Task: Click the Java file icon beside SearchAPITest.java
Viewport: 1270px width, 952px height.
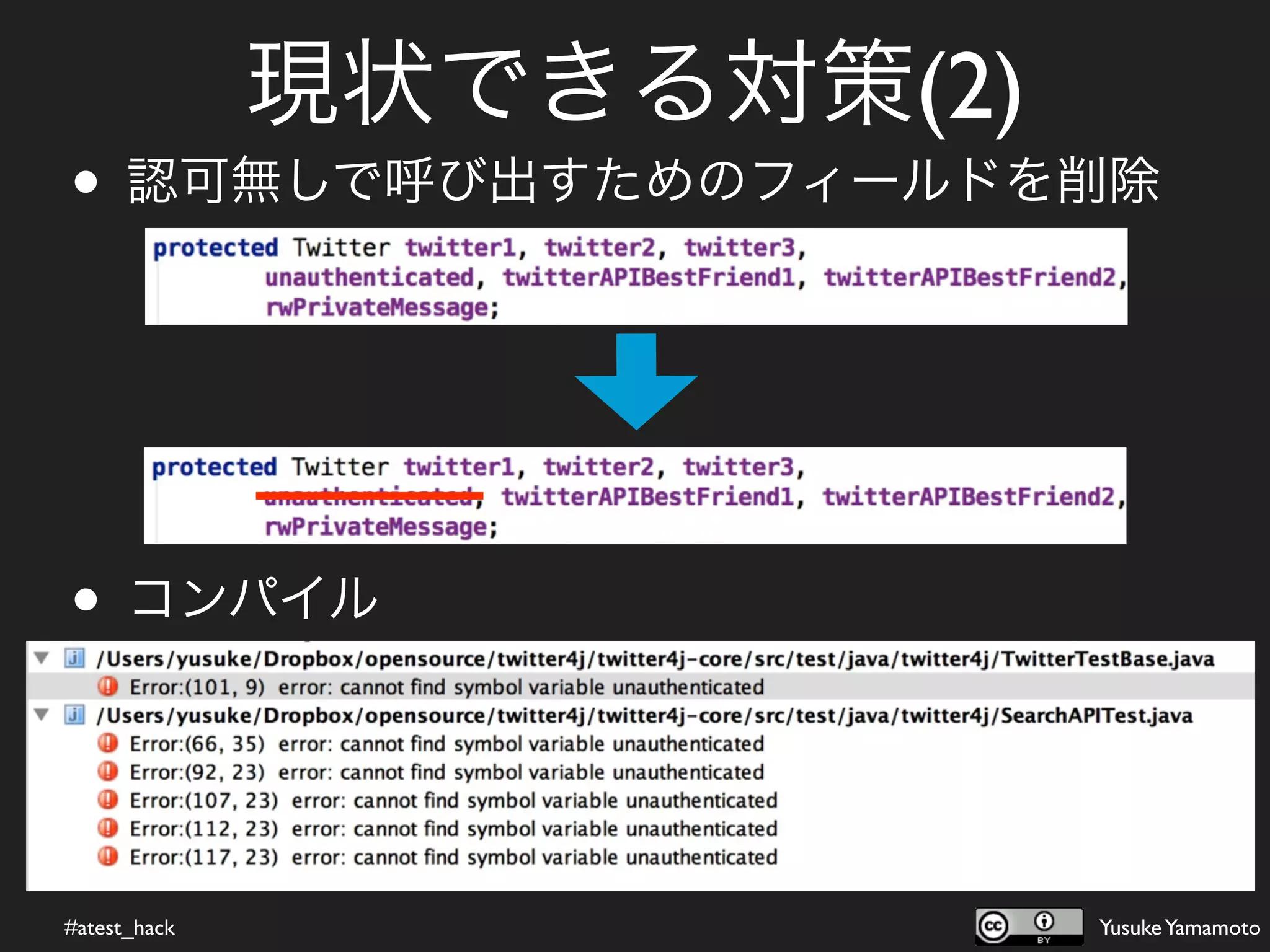Action: tap(75, 715)
